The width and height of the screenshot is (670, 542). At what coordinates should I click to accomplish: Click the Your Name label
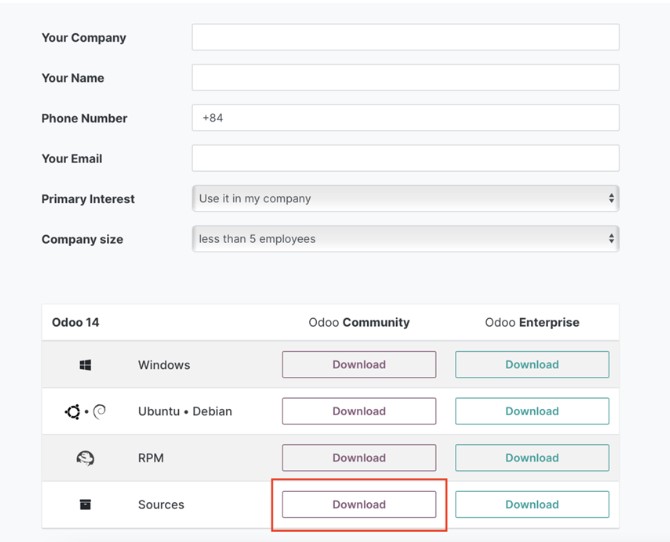[x=73, y=78]
